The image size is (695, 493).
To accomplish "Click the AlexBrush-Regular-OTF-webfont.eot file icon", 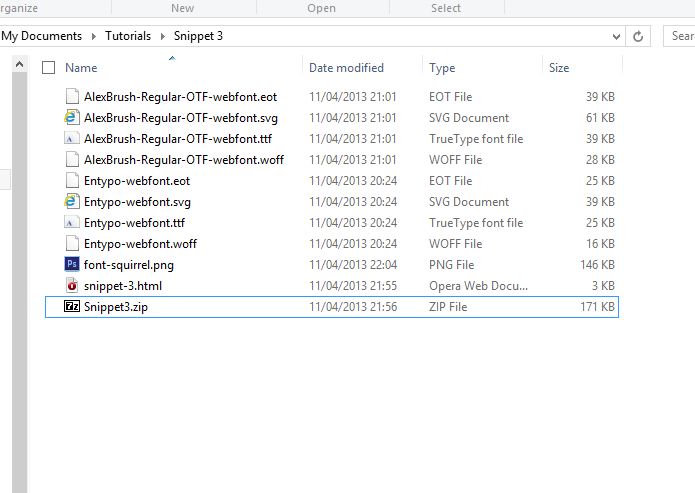I will (72, 96).
